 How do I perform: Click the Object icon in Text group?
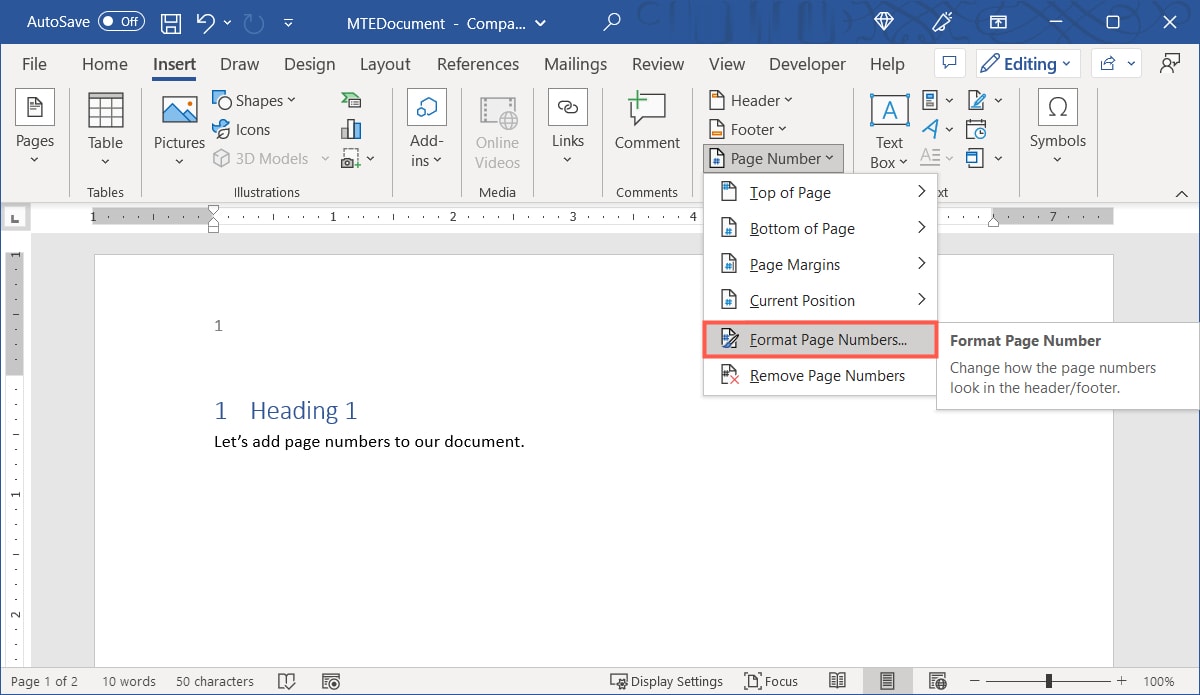tap(976, 158)
